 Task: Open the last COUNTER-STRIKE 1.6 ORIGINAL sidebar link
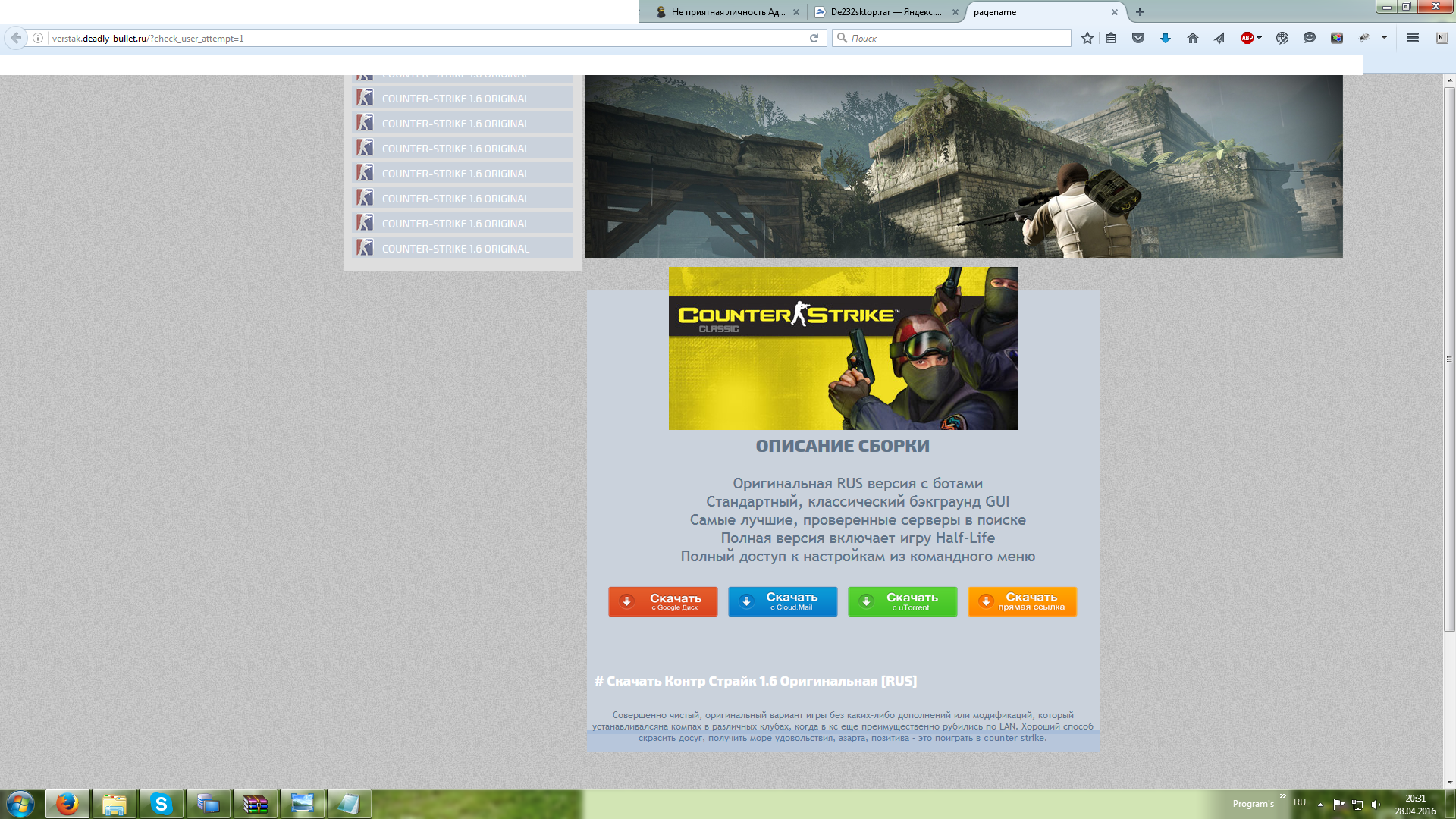tap(463, 248)
